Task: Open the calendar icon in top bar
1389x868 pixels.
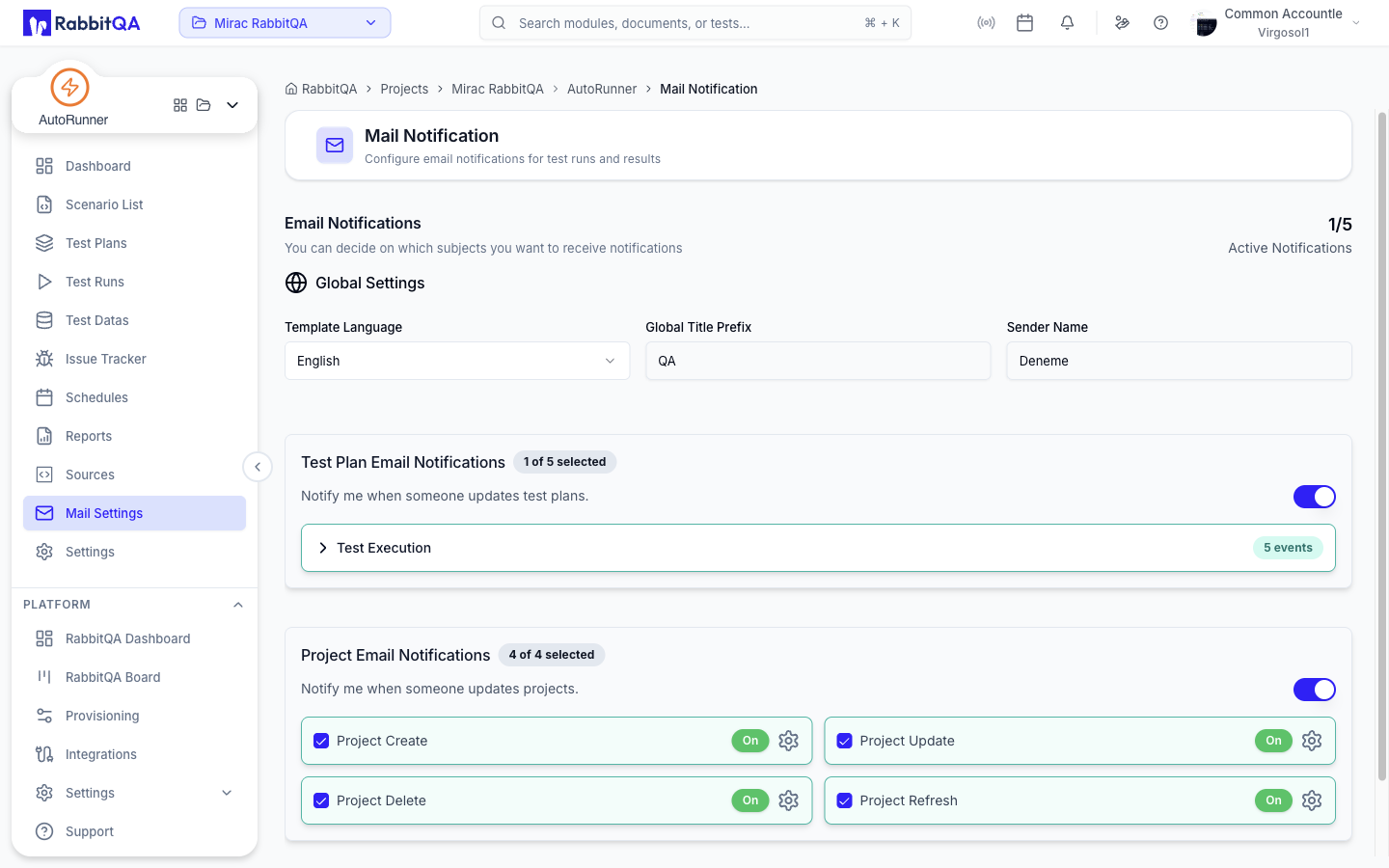Action: (1025, 23)
